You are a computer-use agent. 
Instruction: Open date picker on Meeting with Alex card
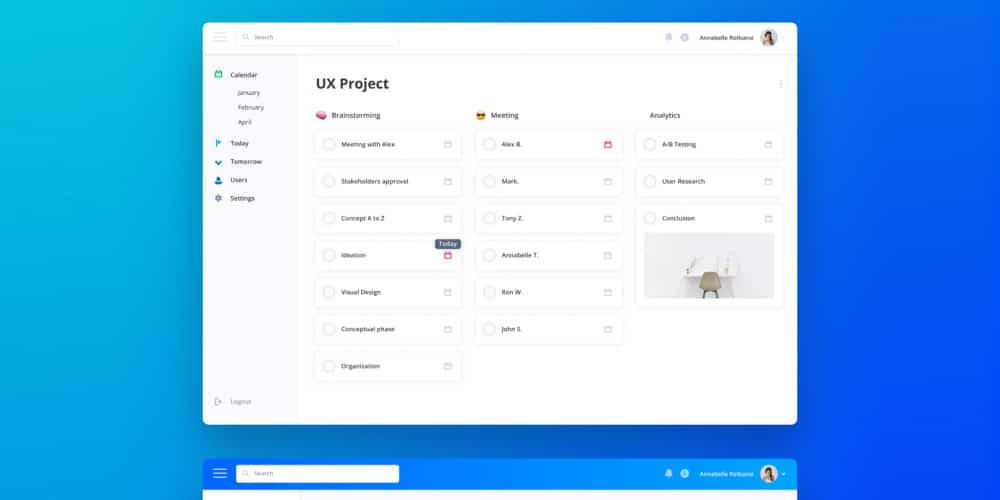point(448,145)
